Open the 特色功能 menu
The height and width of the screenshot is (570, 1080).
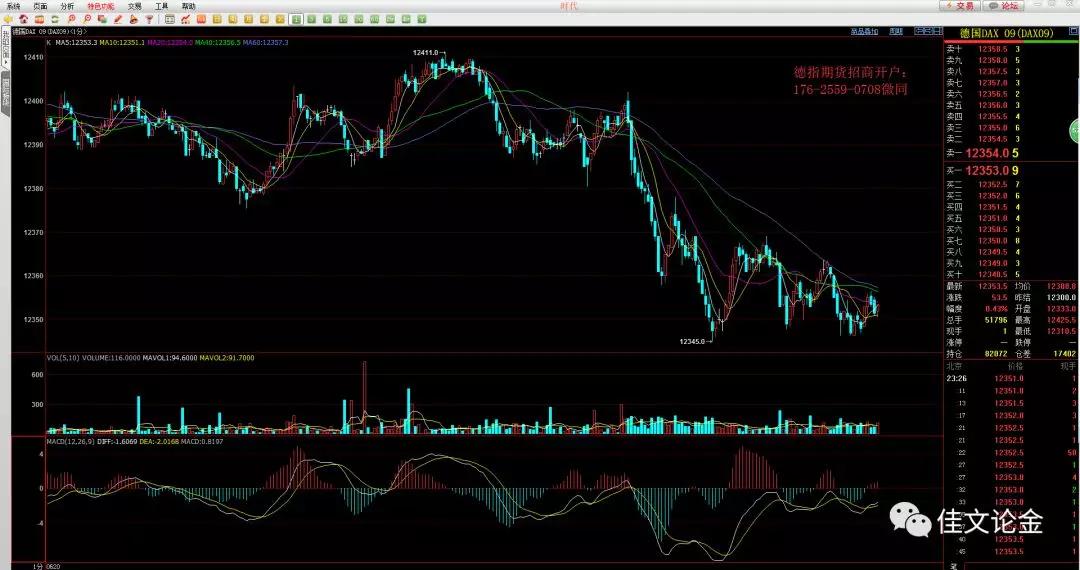click(x=100, y=6)
